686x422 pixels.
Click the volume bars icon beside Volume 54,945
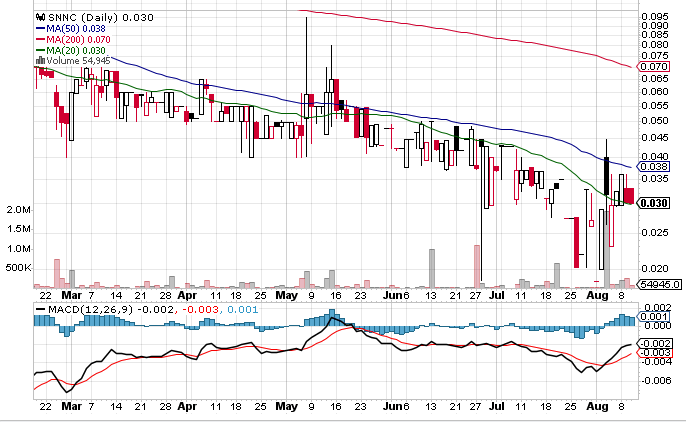tap(40, 60)
